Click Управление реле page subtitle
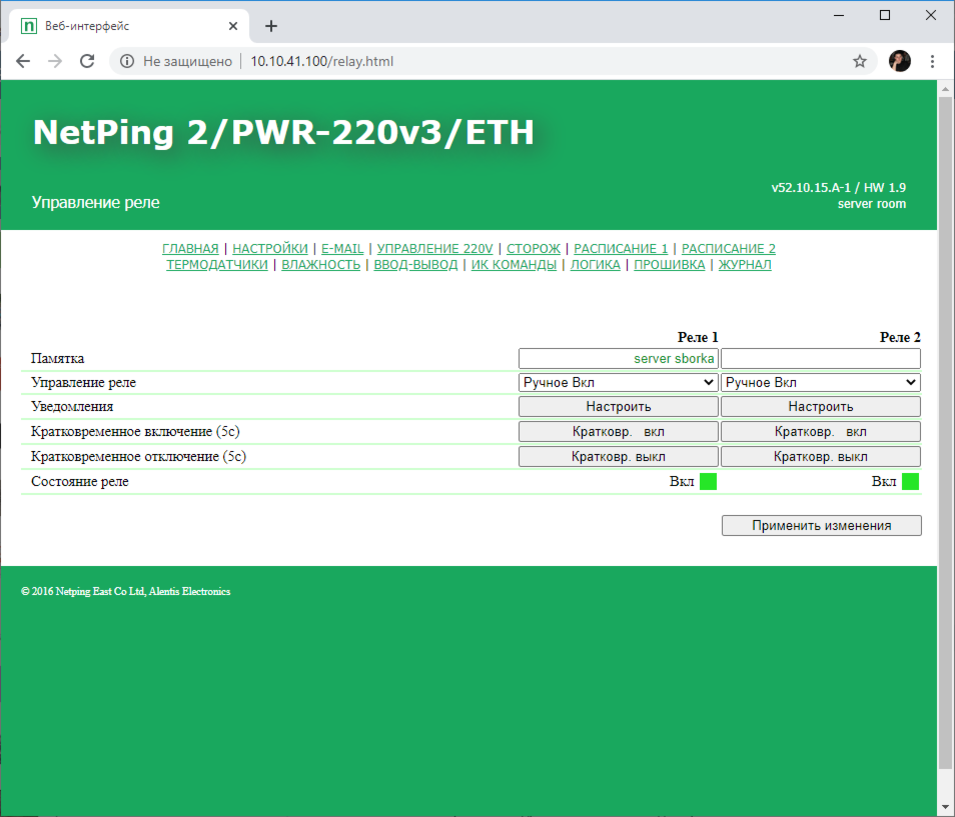This screenshot has height=817, width=955. (x=96, y=202)
